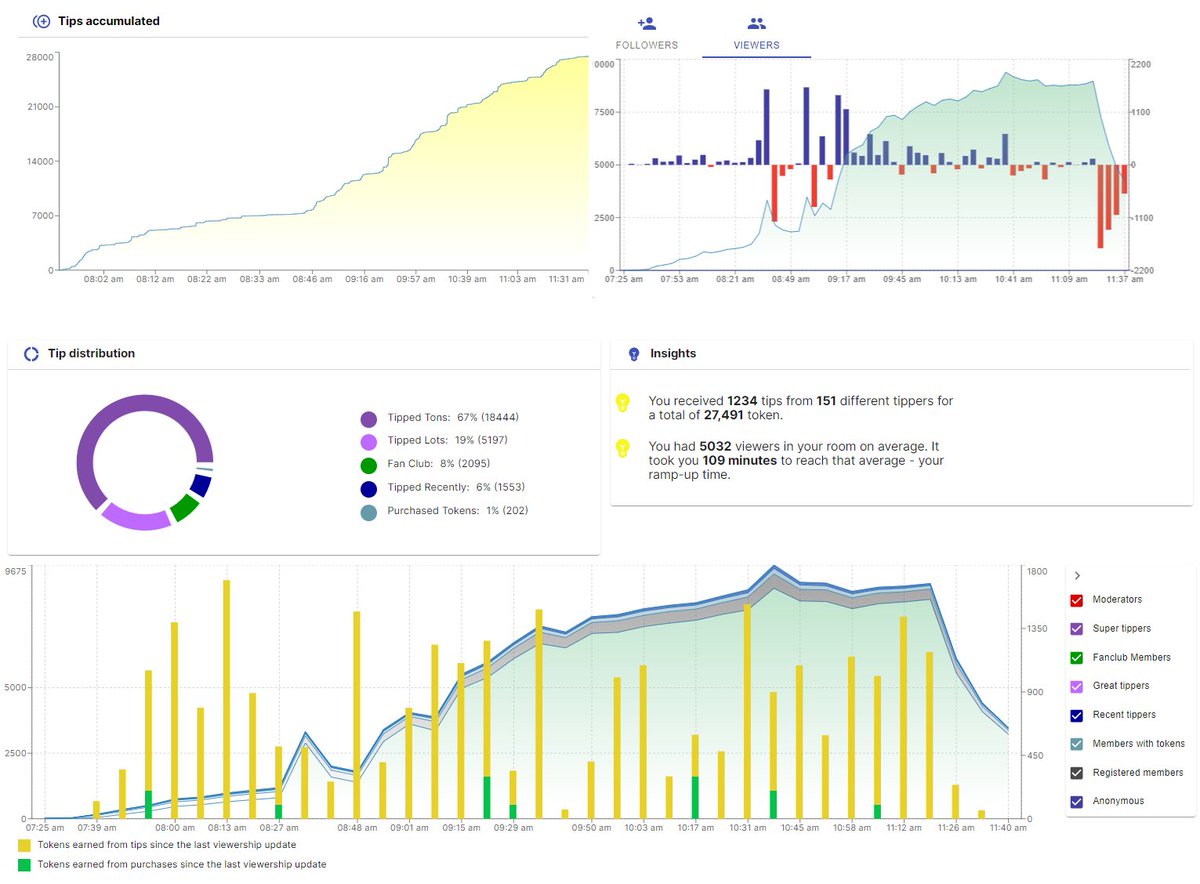Click the 07:25 am tick in viewers chart
This screenshot has width=1200, height=884.
(x=625, y=280)
